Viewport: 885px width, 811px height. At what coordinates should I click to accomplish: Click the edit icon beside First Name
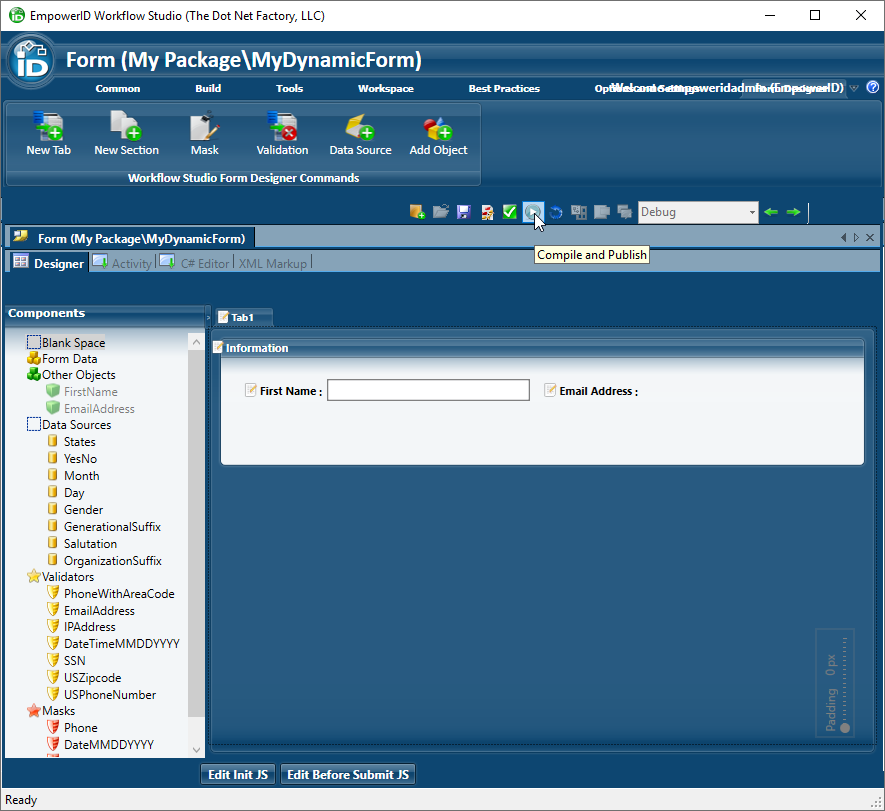coord(251,390)
